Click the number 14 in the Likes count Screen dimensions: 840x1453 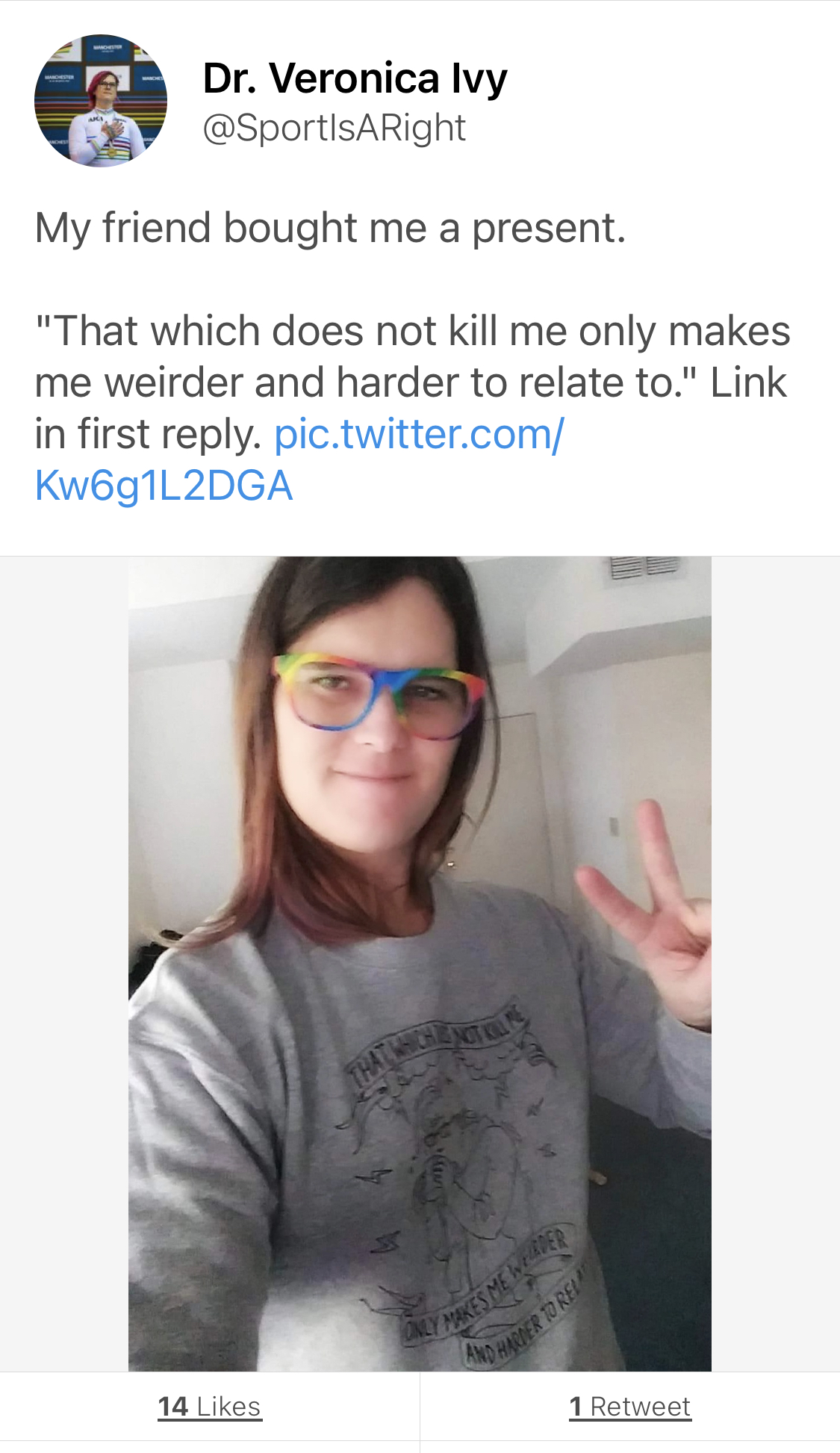click(x=173, y=1407)
